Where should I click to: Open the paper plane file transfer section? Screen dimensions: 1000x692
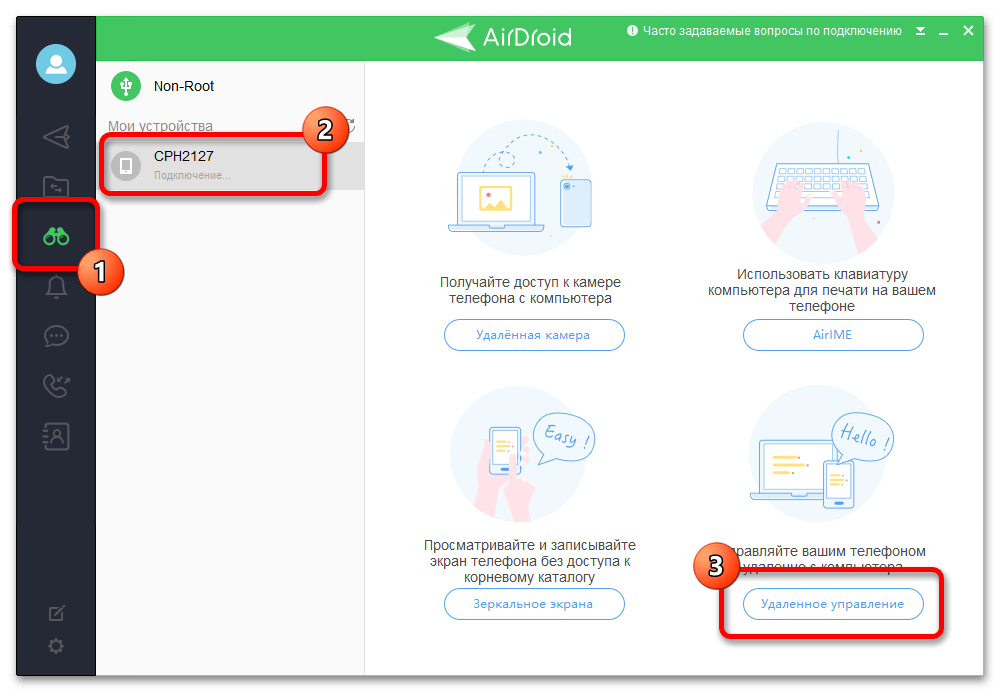tap(56, 137)
